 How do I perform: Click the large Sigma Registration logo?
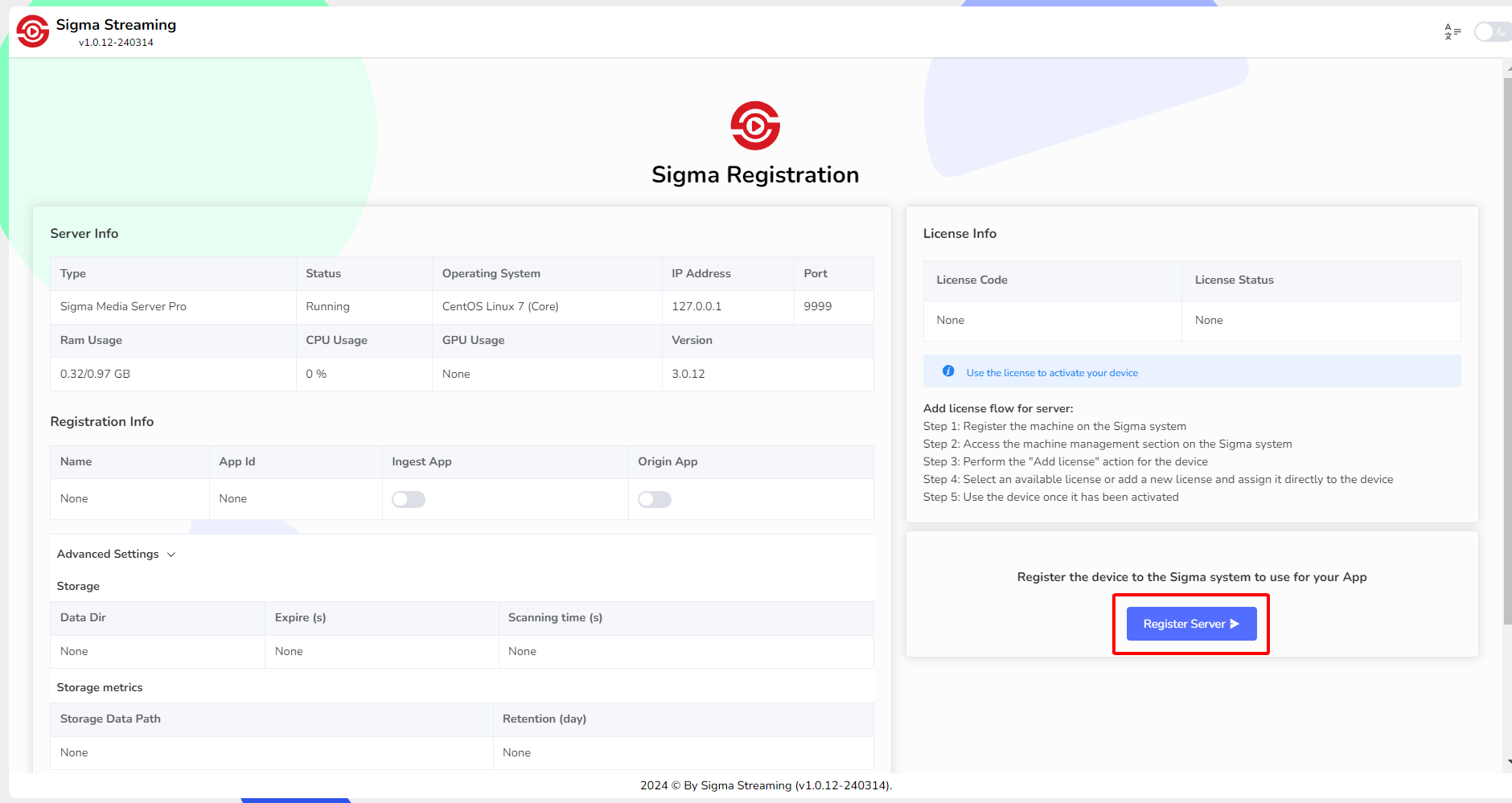(755, 125)
